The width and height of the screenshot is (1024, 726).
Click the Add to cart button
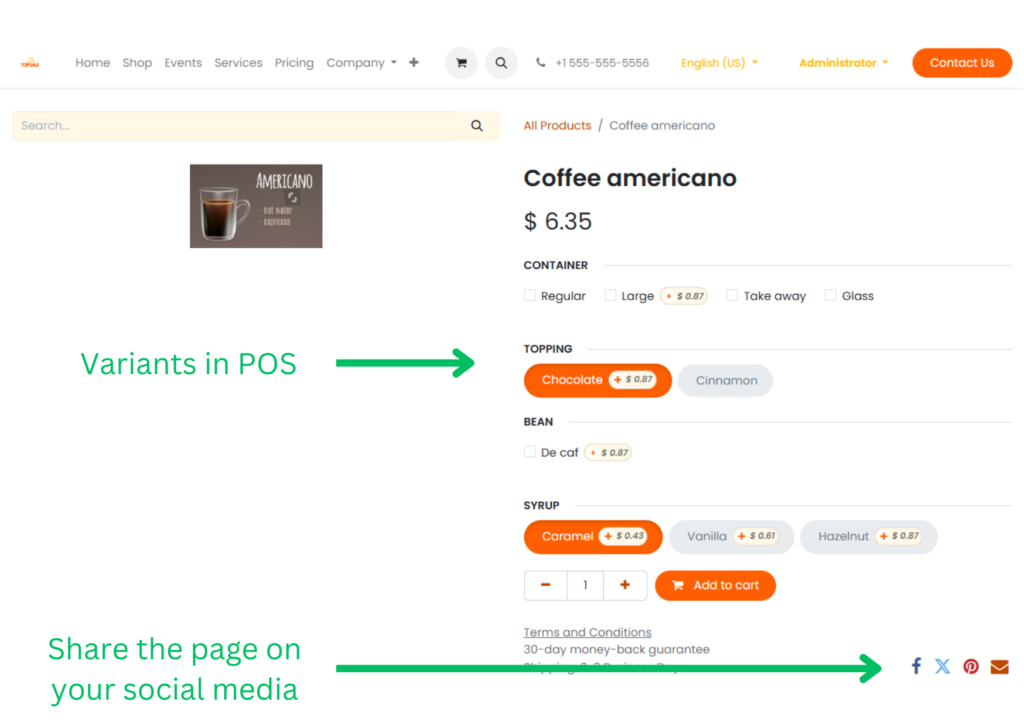[715, 585]
